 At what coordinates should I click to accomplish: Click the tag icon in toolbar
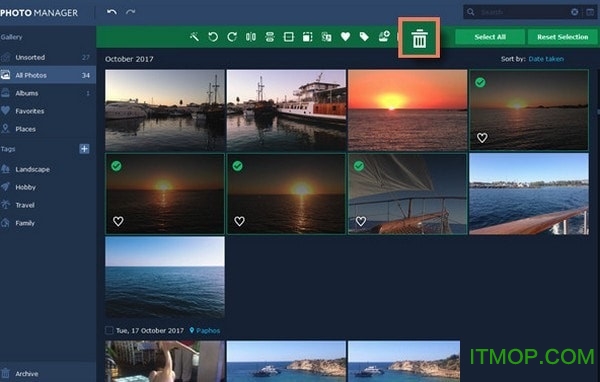364,37
